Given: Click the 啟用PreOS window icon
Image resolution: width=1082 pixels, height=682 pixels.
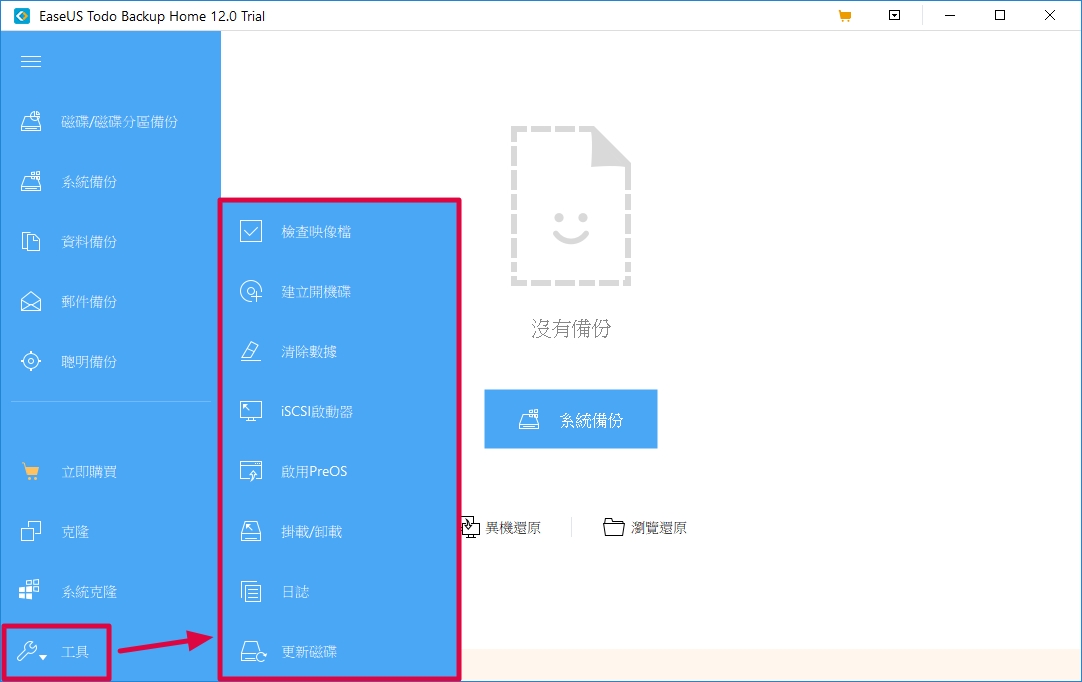Looking at the screenshot, I should [250, 471].
